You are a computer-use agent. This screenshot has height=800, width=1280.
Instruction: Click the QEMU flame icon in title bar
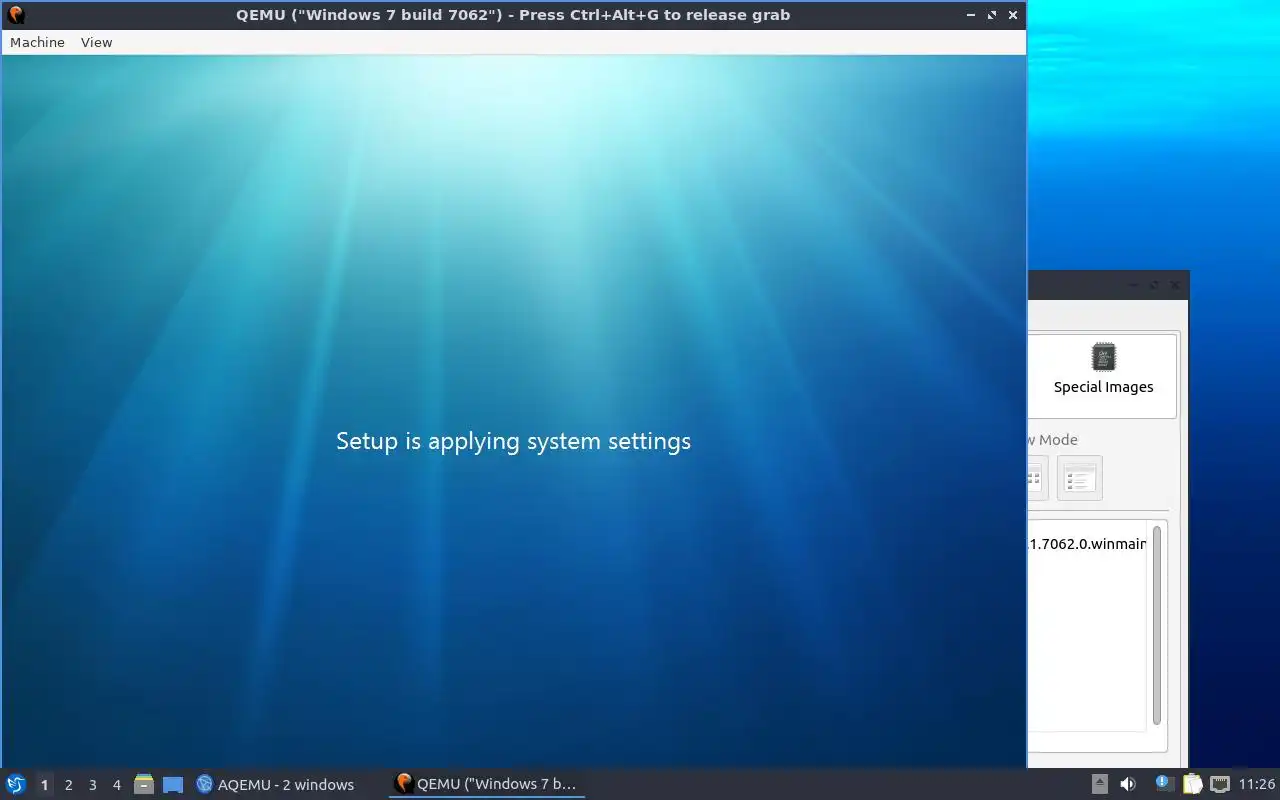click(15, 15)
